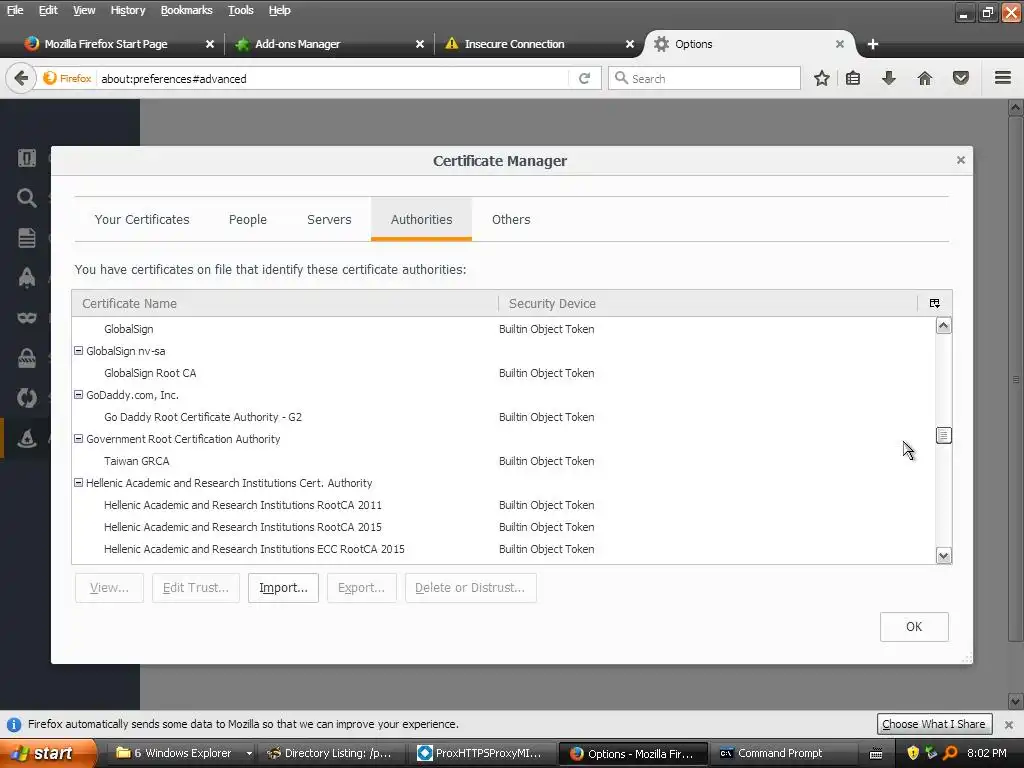
Task: Click the info icon in notification bar
Action: coord(14,724)
